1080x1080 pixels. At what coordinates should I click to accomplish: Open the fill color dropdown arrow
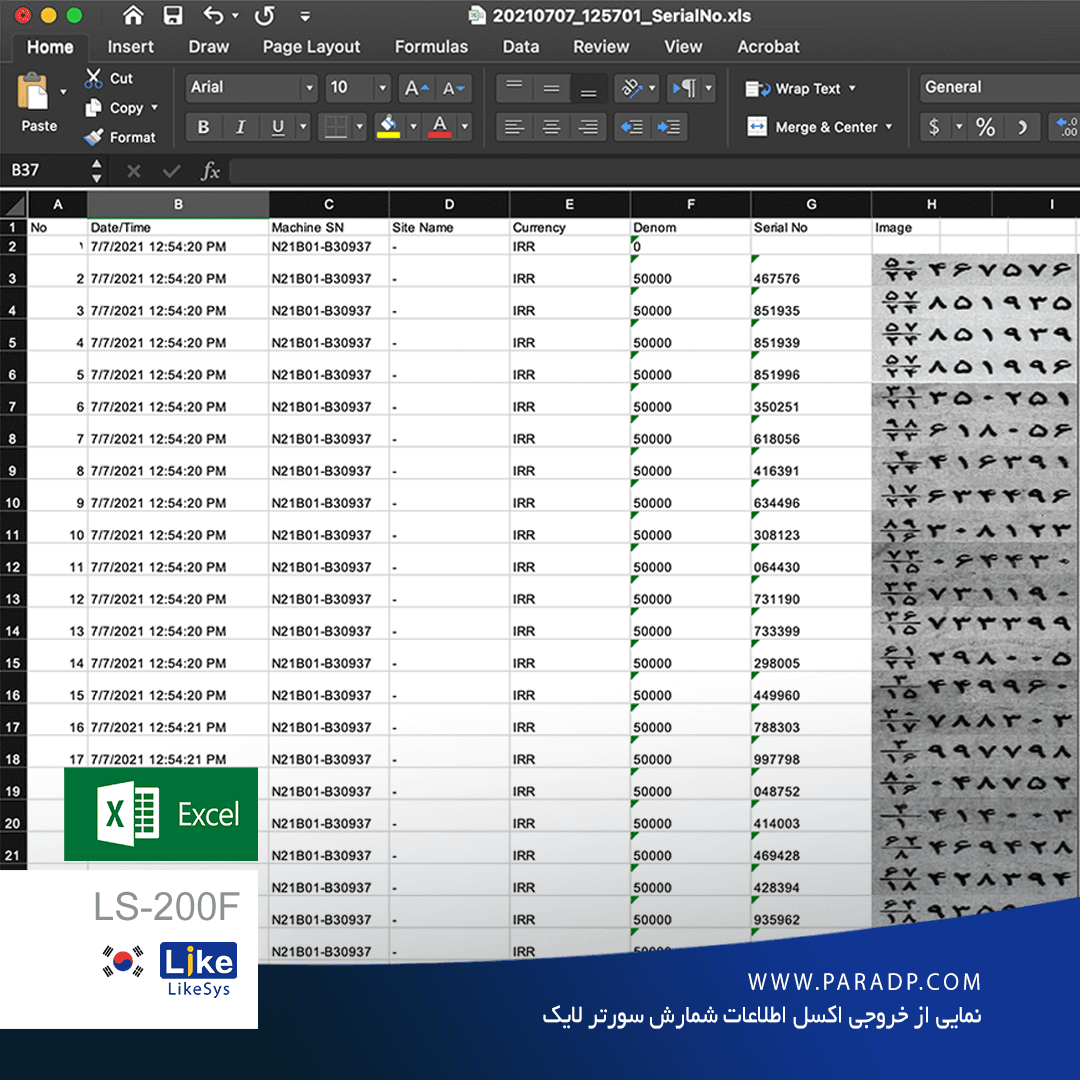tap(413, 127)
